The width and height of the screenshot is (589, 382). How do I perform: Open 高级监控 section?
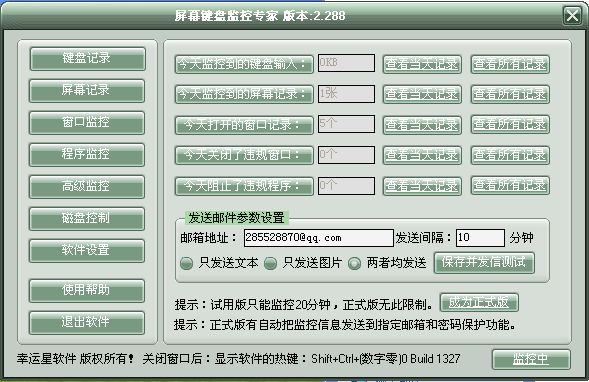click(87, 186)
